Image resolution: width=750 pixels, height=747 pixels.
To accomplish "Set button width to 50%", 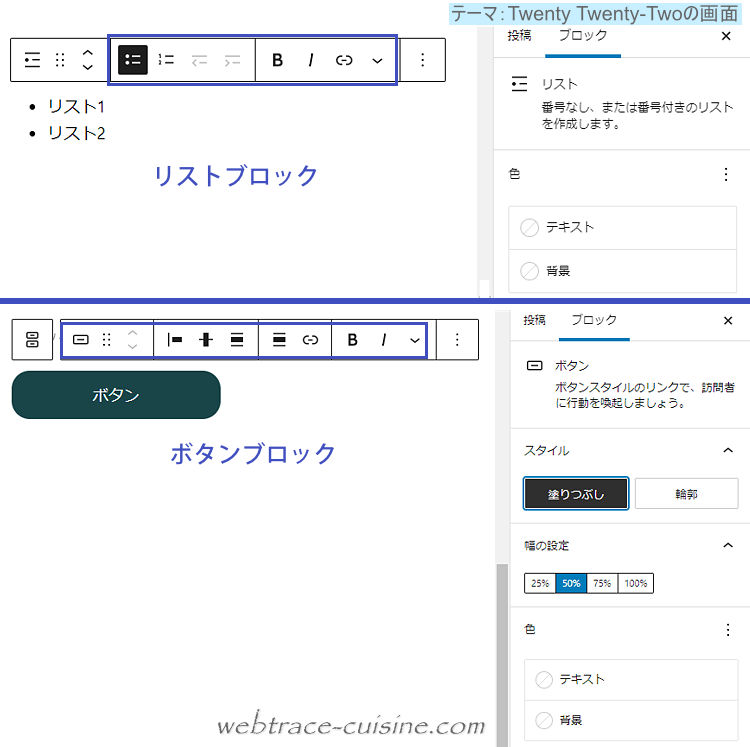I will [571, 583].
